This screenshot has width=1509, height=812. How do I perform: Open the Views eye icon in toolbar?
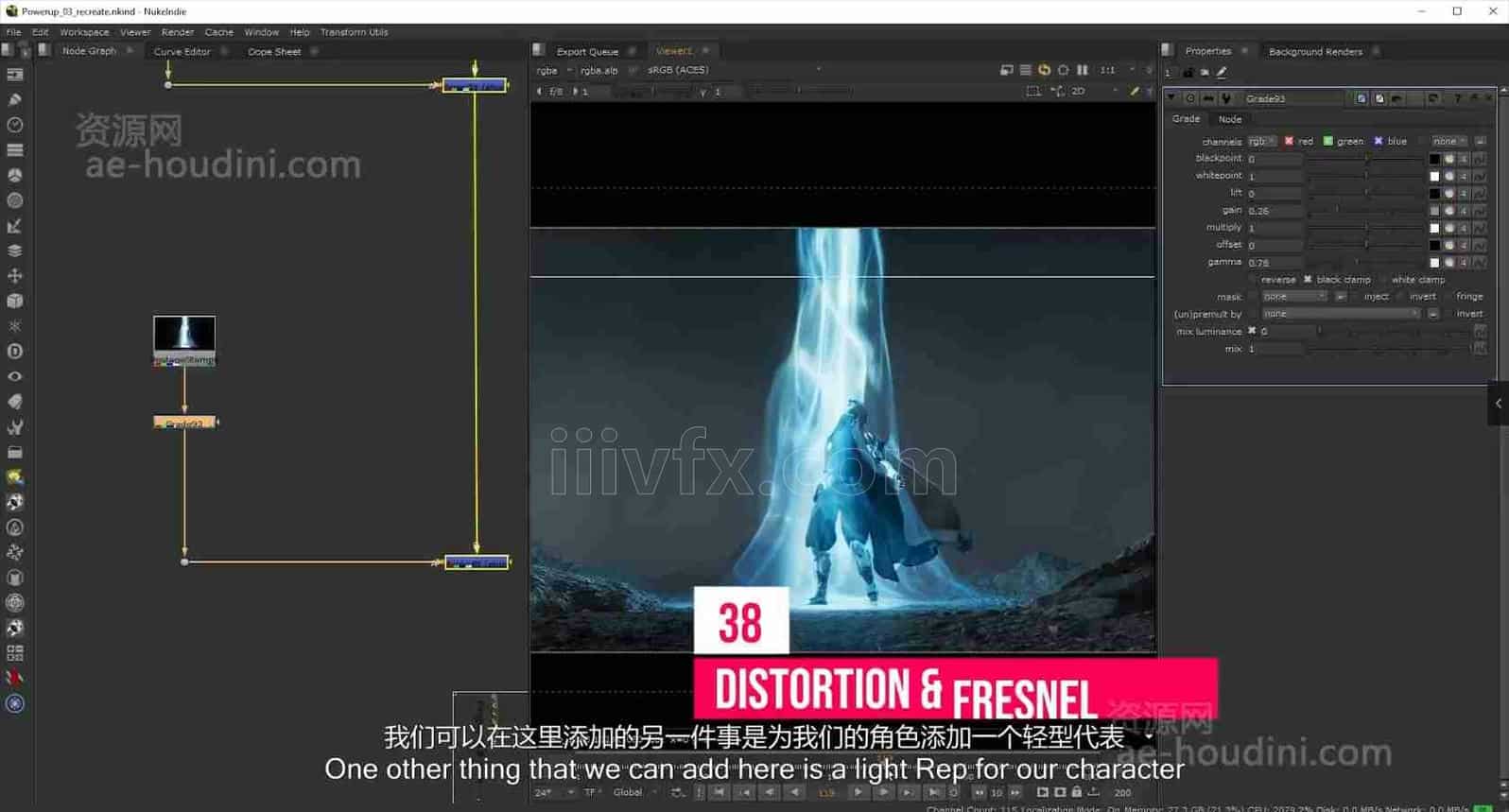15,376
